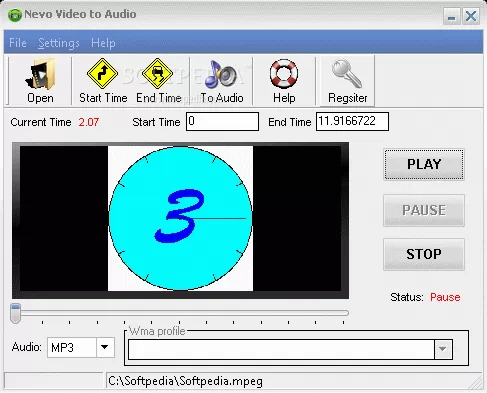The image size is (487, 393).
Task: Open Help via the lifebuoy icon
Action: tap(284, 81)
